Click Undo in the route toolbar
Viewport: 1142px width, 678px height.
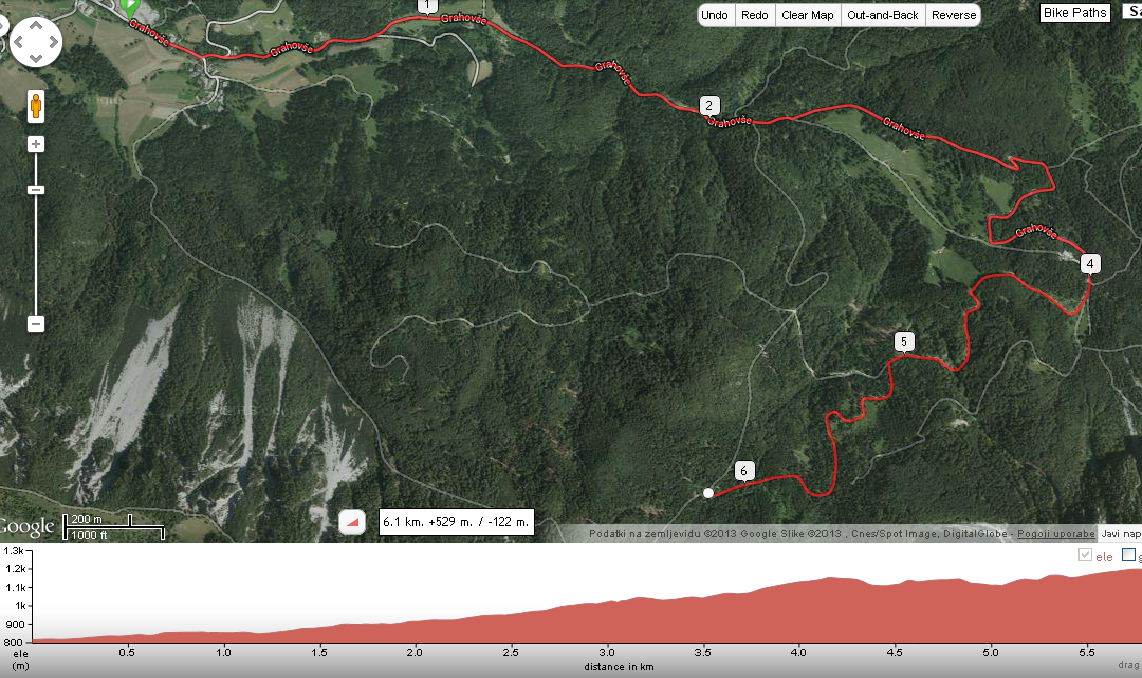click(714, 15)
